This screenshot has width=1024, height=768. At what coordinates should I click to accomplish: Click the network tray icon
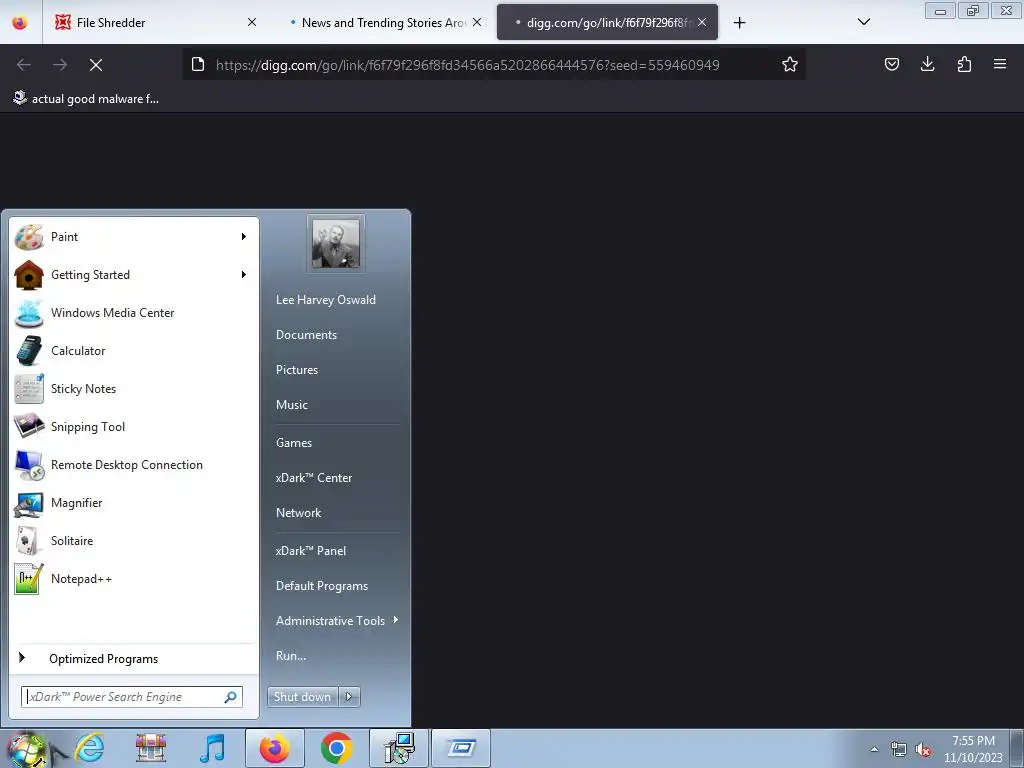click(x=899, y=750)
